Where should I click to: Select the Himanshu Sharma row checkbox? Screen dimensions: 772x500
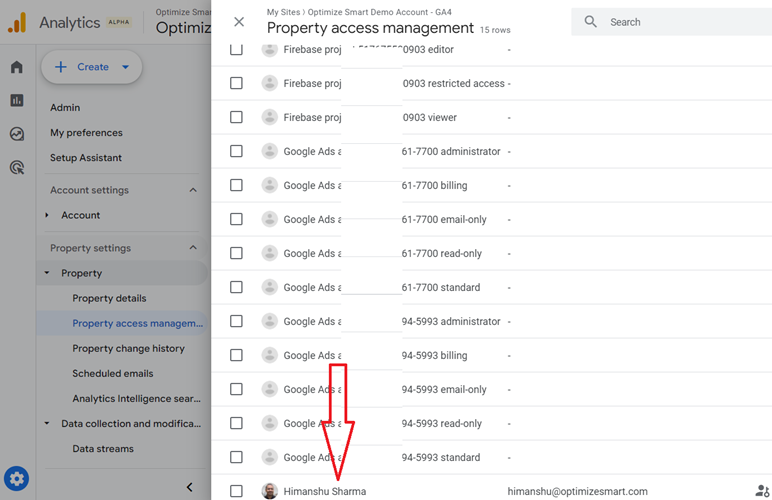click(x=236, y=491)
